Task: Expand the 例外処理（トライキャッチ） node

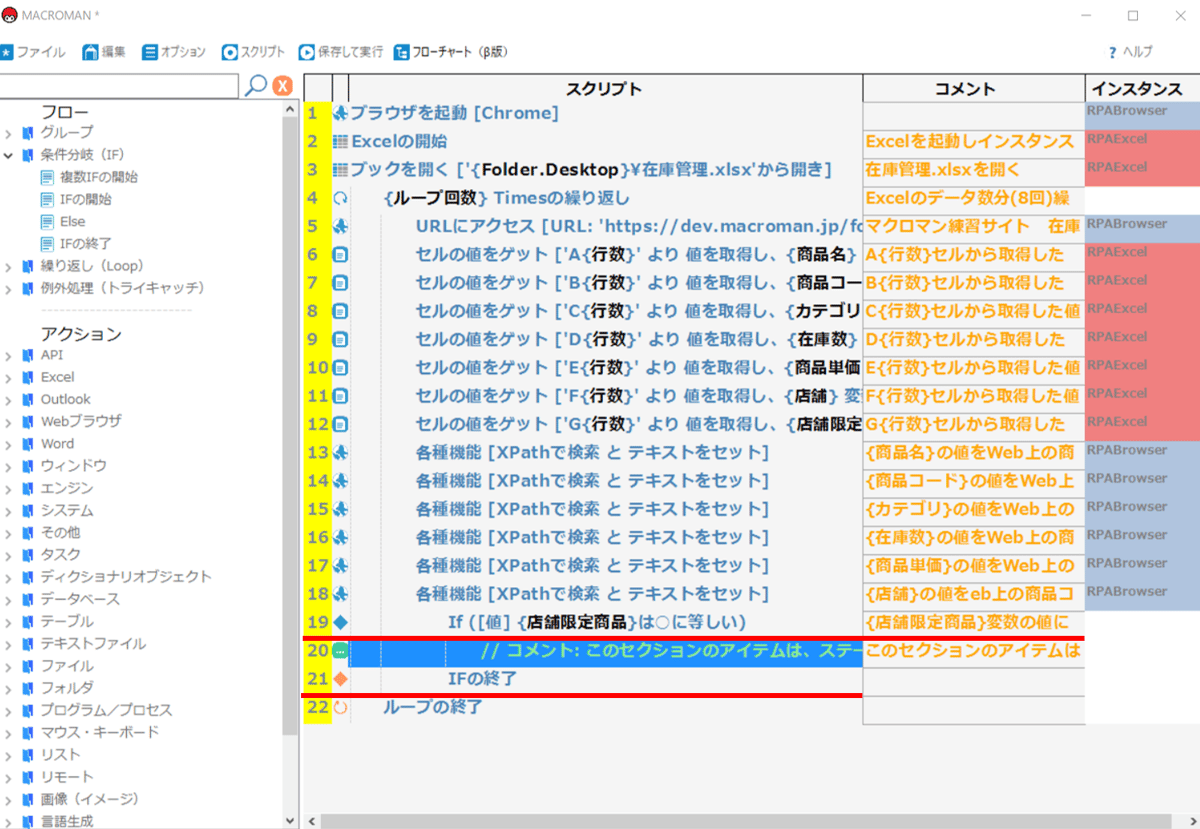Action: [8, 288]
